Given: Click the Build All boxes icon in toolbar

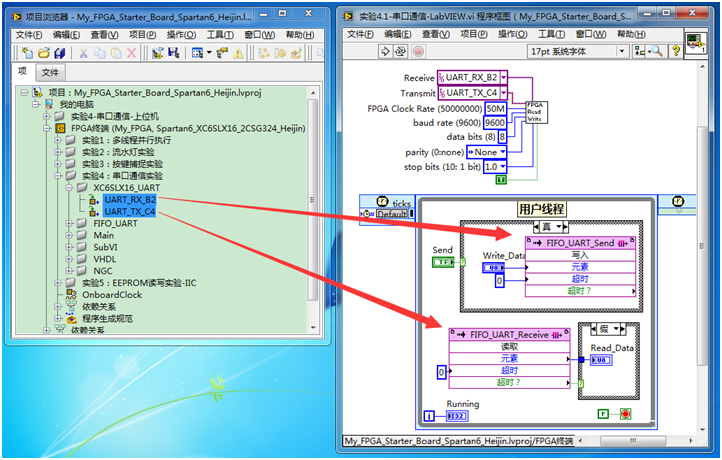Looking at the screenshot, I should 264,53.
